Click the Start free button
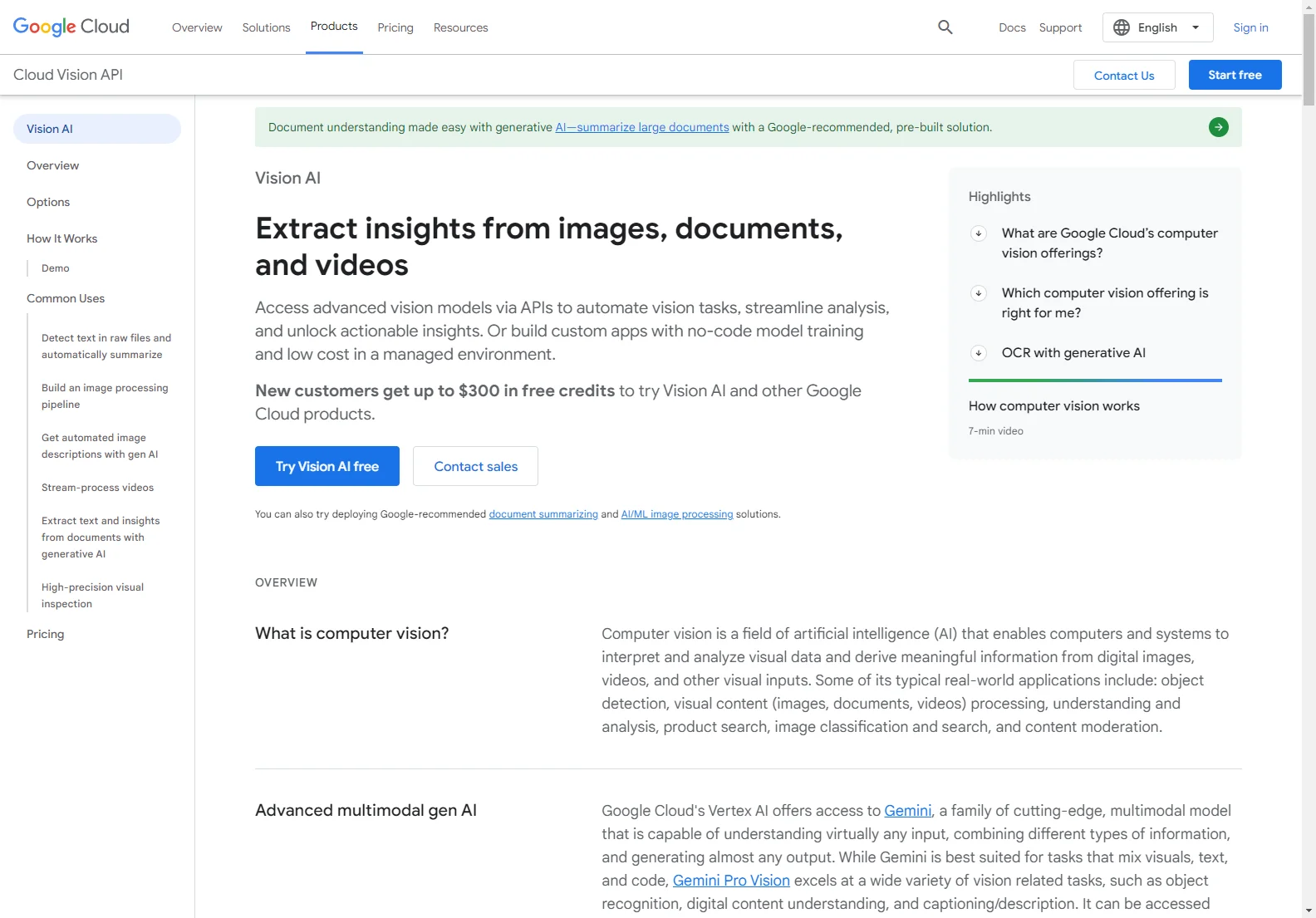1316x918 pixels. pos(1235,75)
